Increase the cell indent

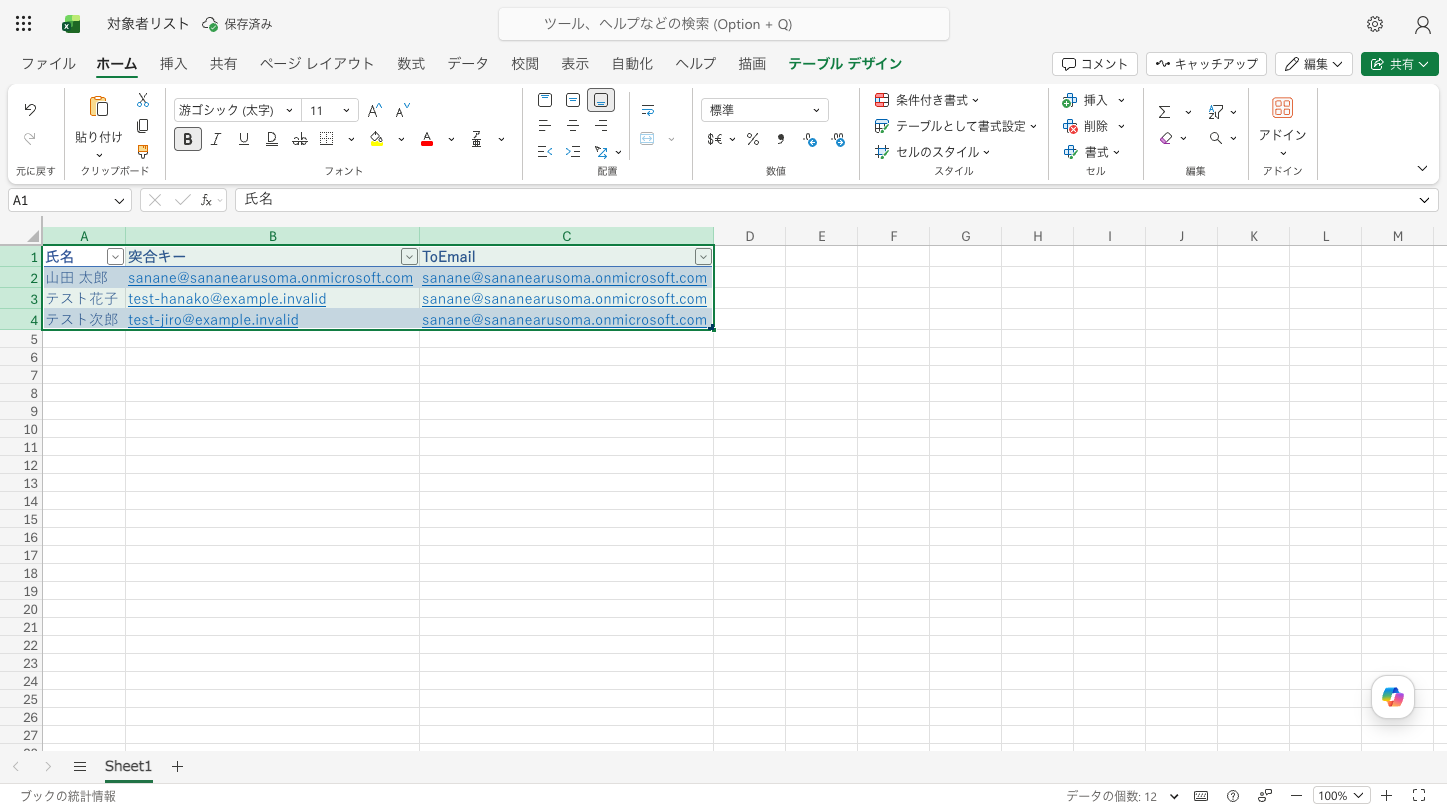(x=573, y=152)
